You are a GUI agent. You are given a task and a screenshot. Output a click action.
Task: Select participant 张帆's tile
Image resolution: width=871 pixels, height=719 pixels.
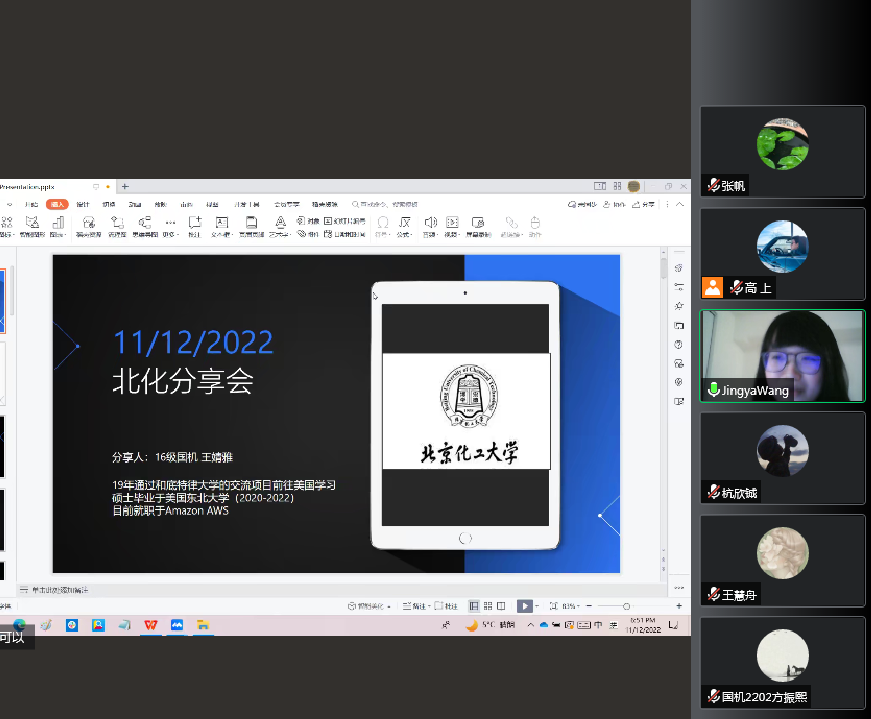coord(782,152)
